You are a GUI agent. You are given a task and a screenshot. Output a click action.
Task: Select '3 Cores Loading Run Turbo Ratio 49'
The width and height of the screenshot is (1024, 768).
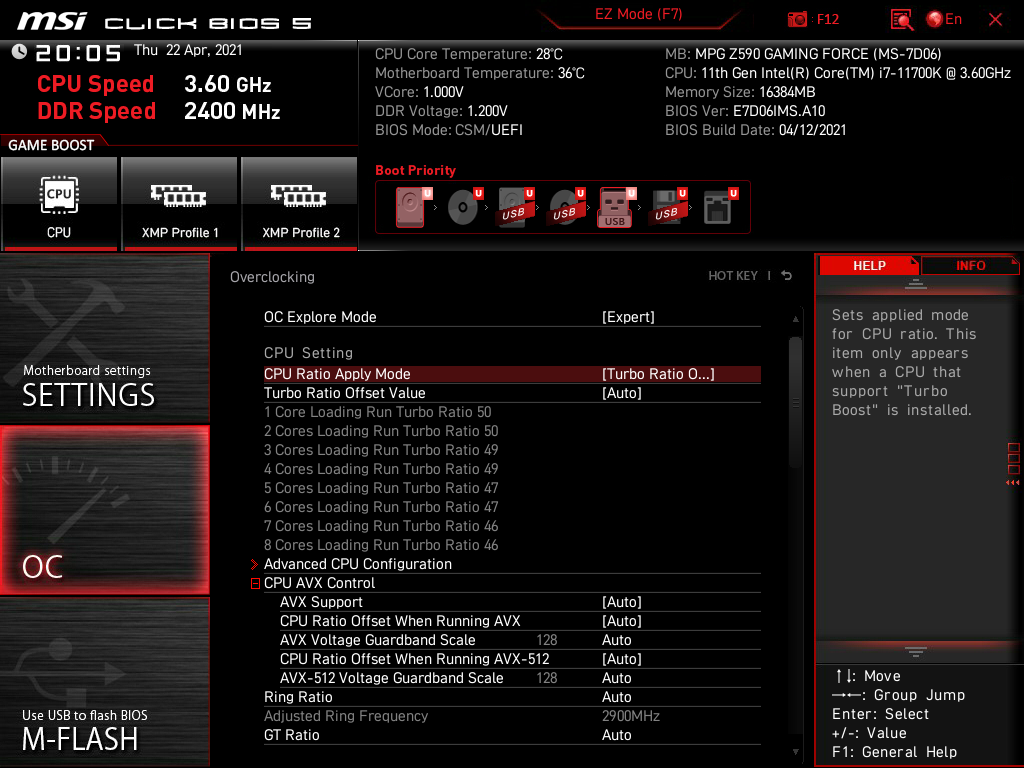pos(381,450)
